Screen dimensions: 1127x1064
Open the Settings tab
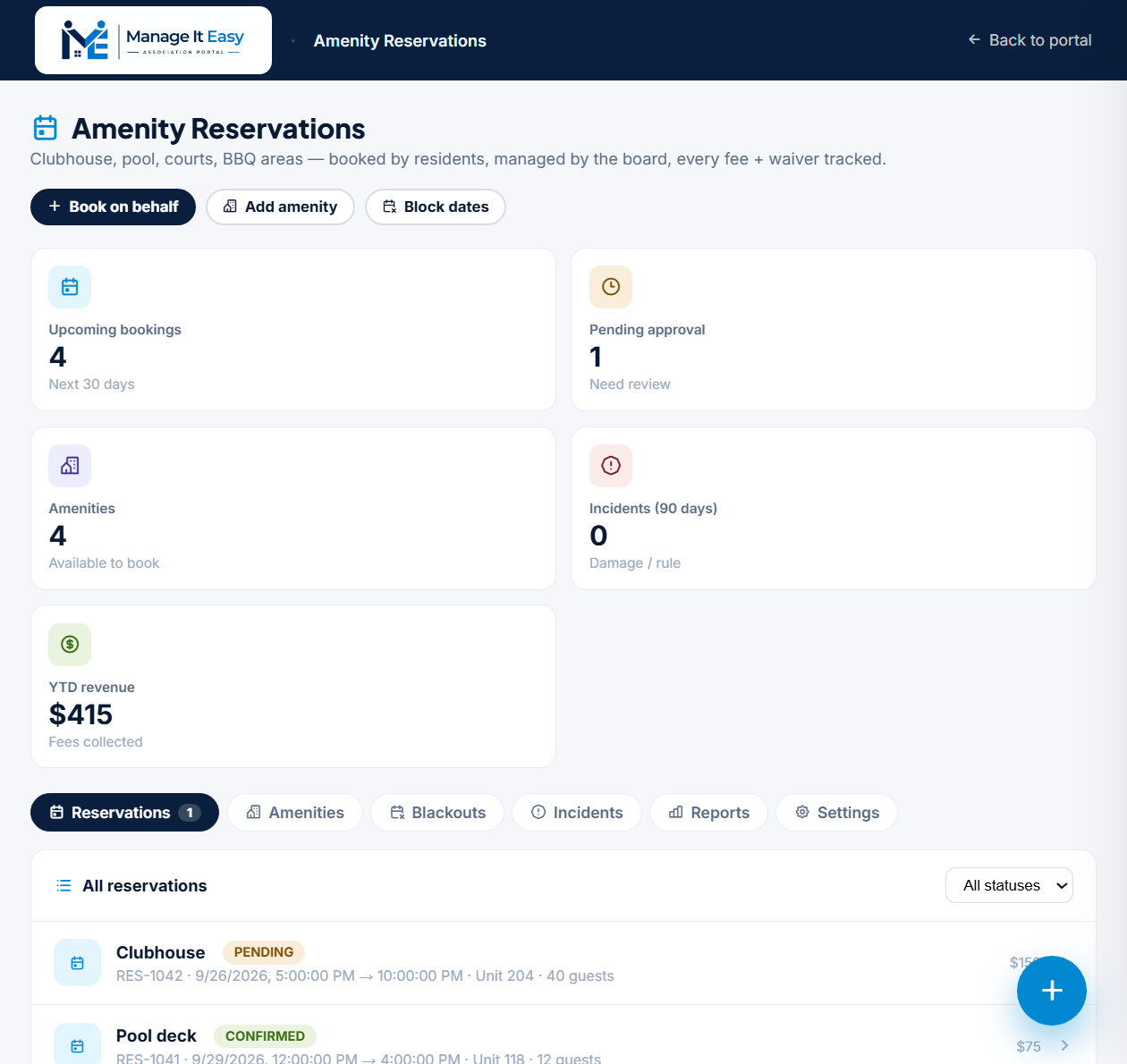point(836,812)
